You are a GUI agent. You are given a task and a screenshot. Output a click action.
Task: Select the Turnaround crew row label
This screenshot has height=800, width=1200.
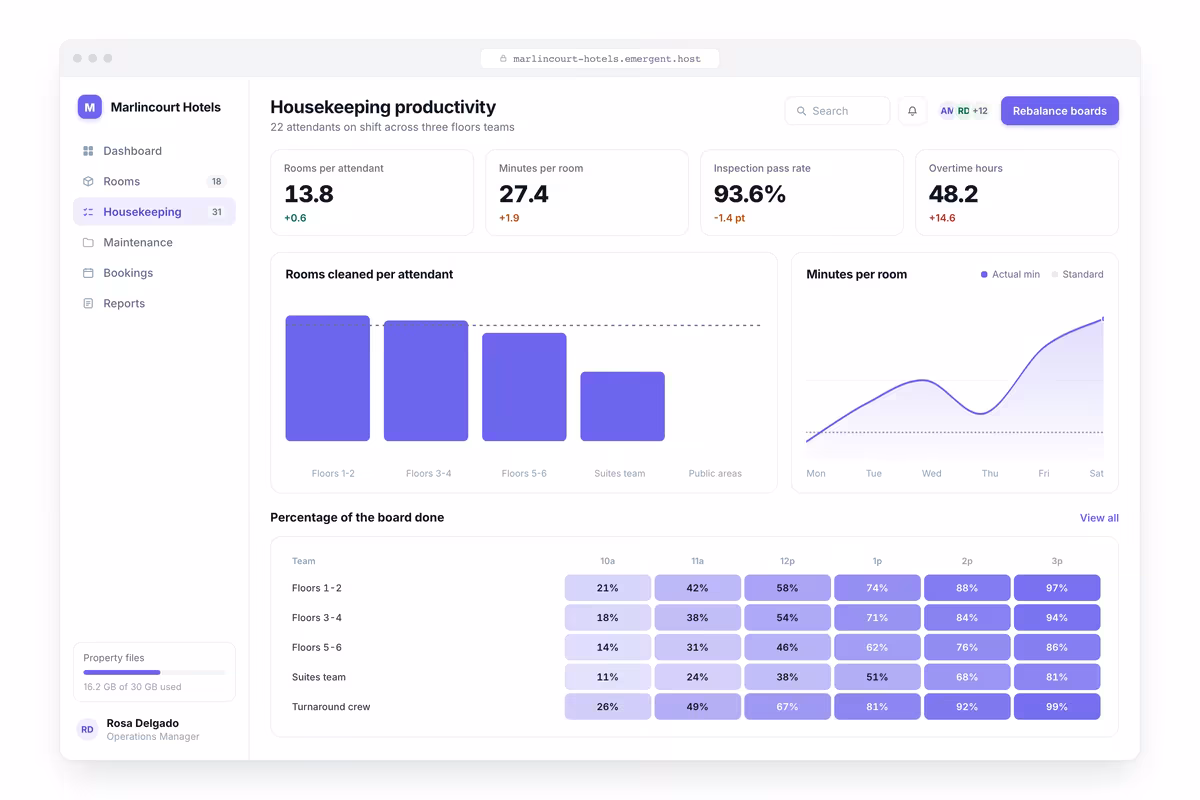(331, 707)
